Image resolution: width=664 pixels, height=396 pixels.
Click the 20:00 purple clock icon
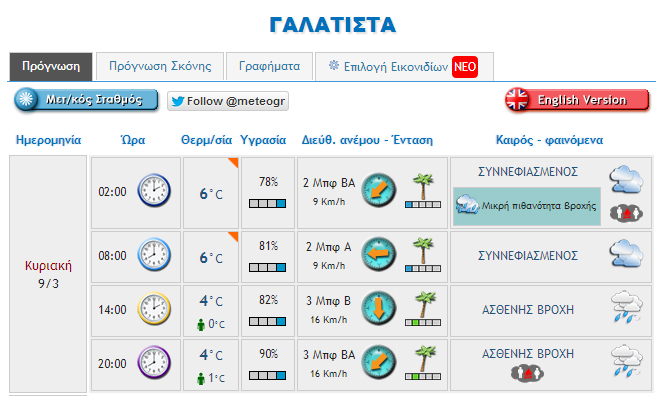click(154, 362)
